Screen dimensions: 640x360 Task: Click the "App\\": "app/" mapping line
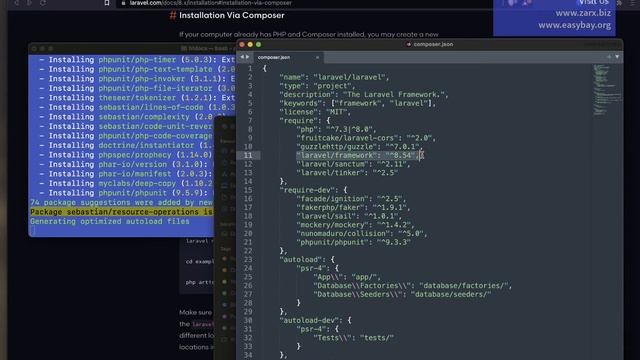click(347, 277)
